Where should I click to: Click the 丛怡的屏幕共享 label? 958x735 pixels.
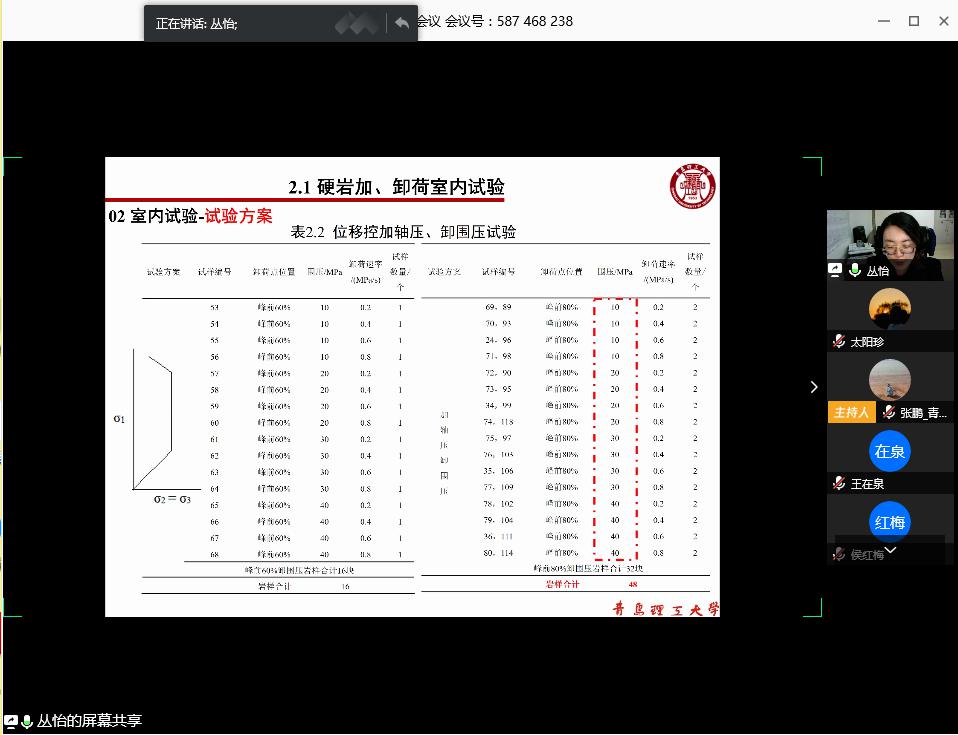pyautogui.click(x=90, y=721)
